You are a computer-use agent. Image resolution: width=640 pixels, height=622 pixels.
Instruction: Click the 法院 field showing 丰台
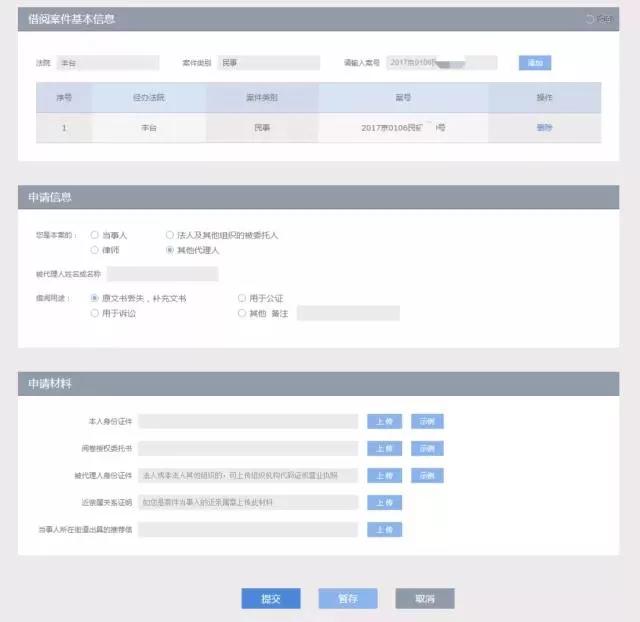pos(108,63)
